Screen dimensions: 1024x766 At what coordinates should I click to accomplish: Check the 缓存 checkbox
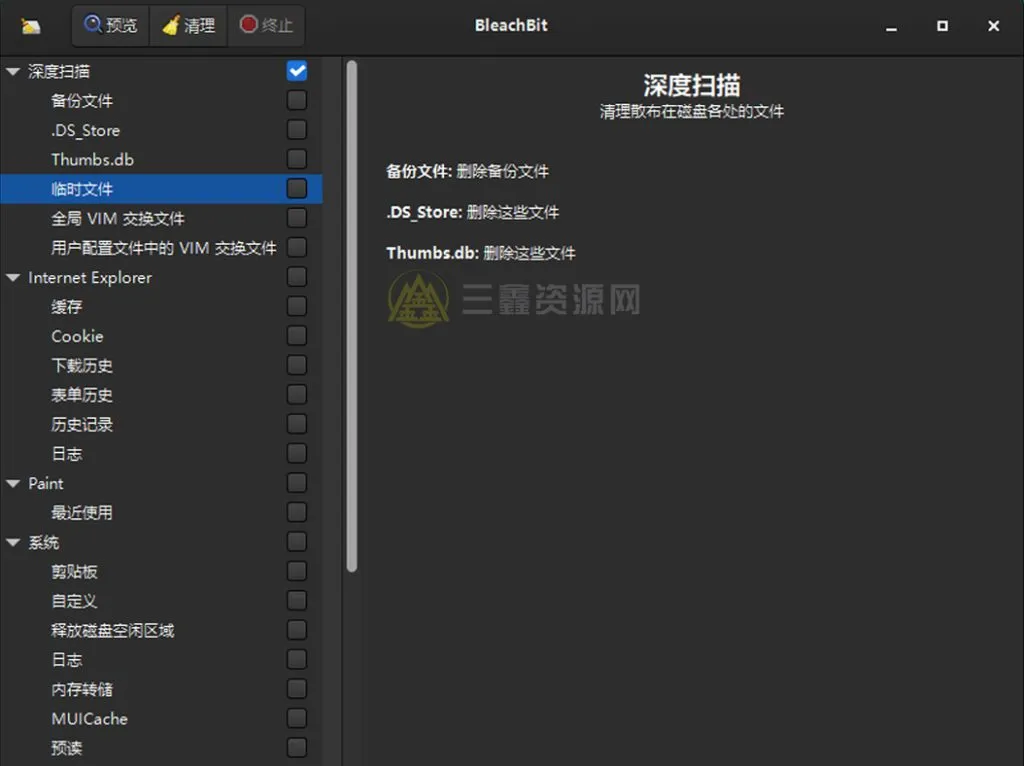click(296, 306)
